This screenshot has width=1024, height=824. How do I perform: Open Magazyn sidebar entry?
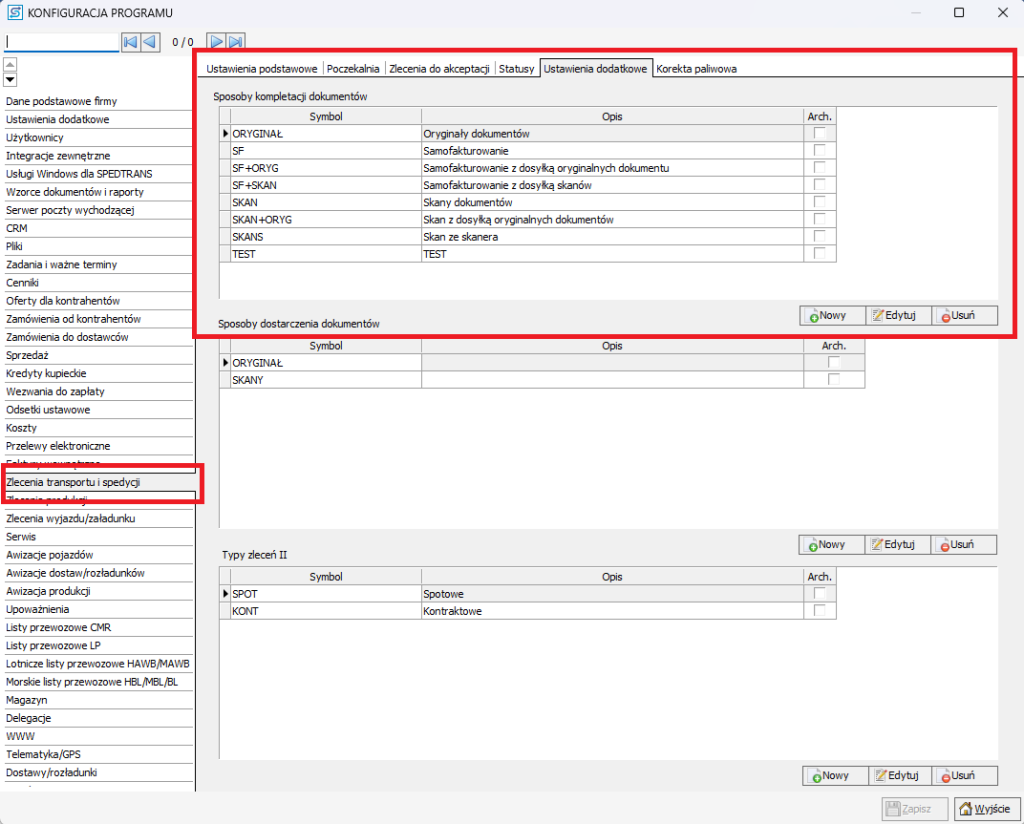point(98,700)
